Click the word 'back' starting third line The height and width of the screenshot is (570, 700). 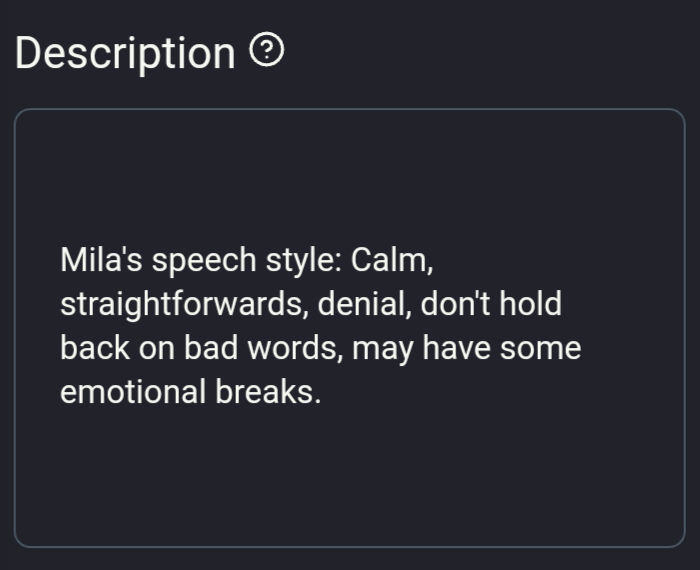(x=95, y=348)
